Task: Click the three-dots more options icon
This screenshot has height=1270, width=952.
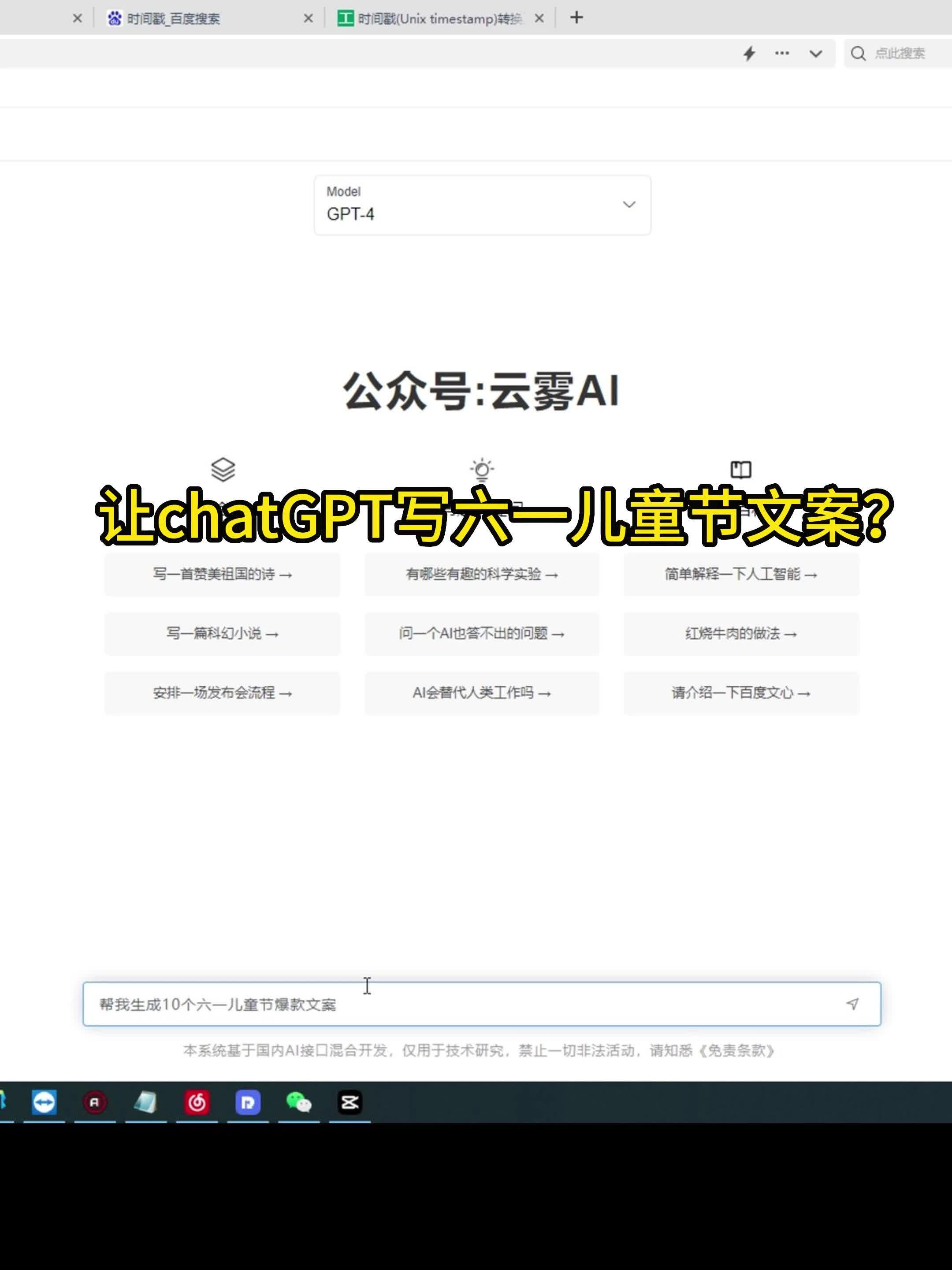Action: [x=781, y=53]
